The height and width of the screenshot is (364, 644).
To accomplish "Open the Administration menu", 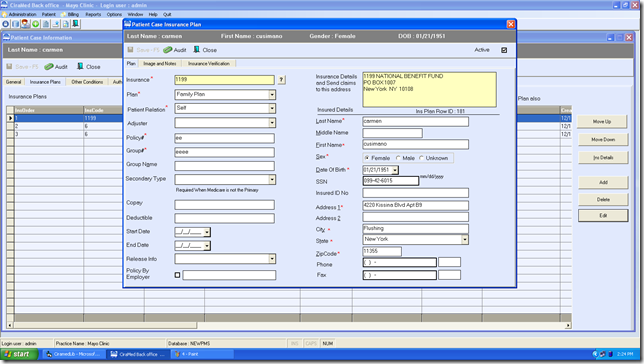I will click(22, 14).
